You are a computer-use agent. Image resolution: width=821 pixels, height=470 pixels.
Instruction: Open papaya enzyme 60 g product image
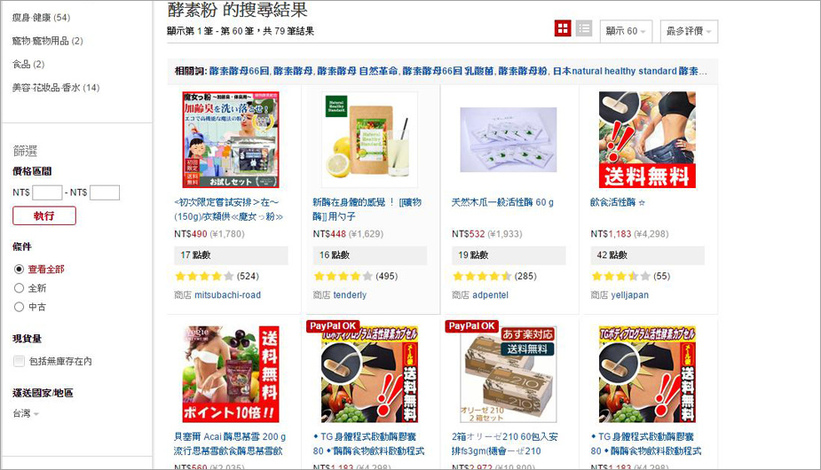[508, 140]
